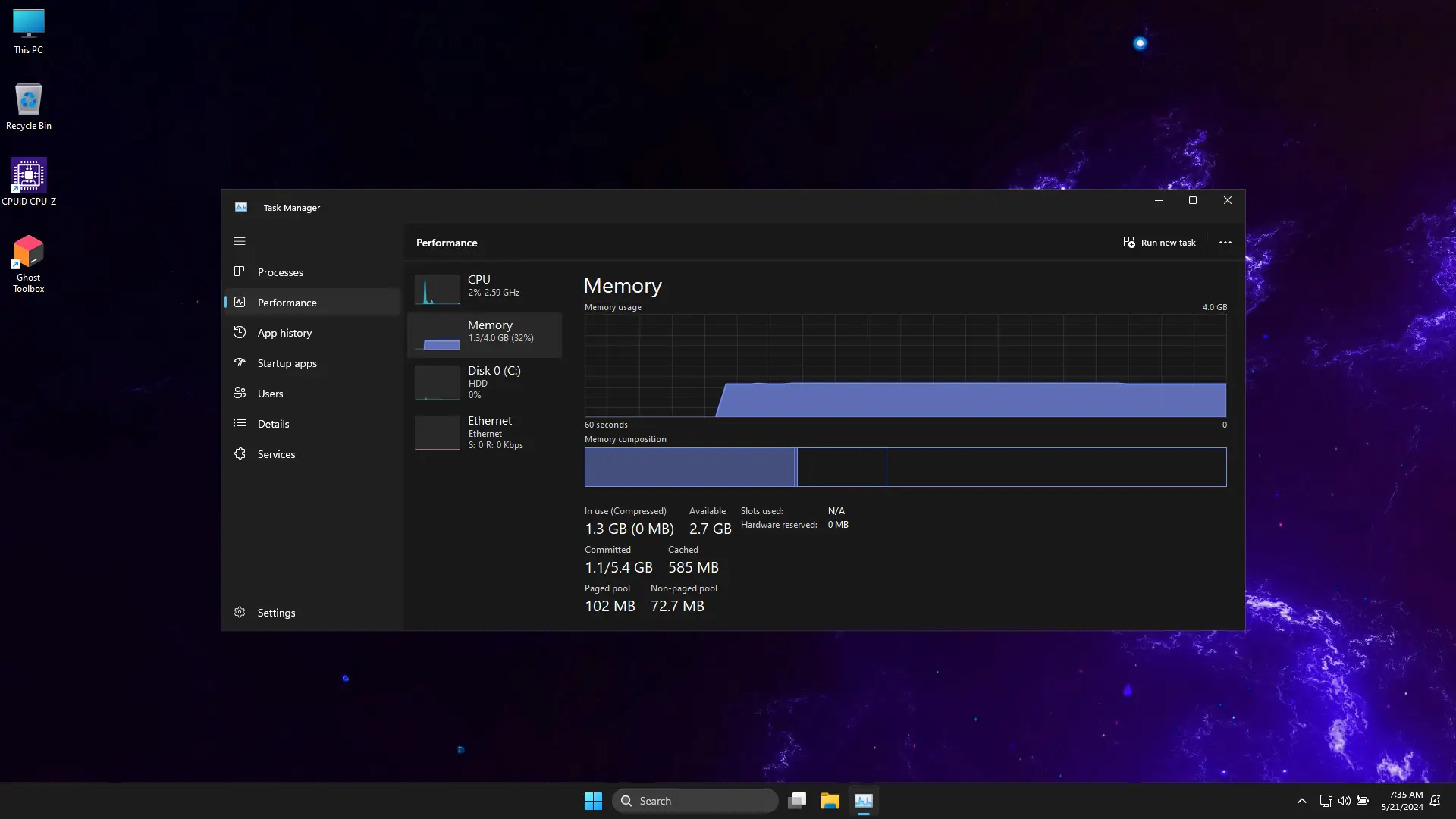
Task: Open the Start menu
Action: 592,800
